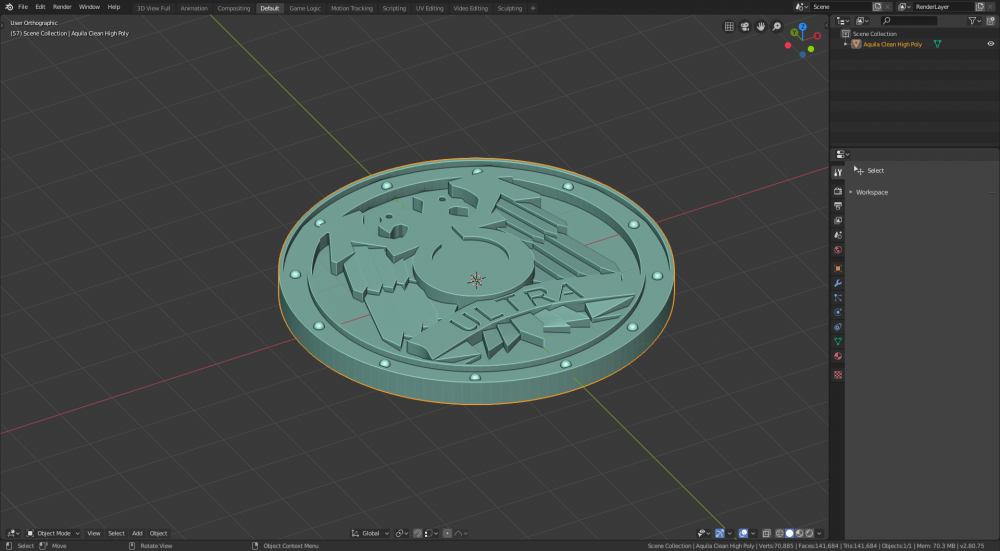Open the Modifiers wrench properties tab
The image size is (1000, 551).
tap(838, 283)
